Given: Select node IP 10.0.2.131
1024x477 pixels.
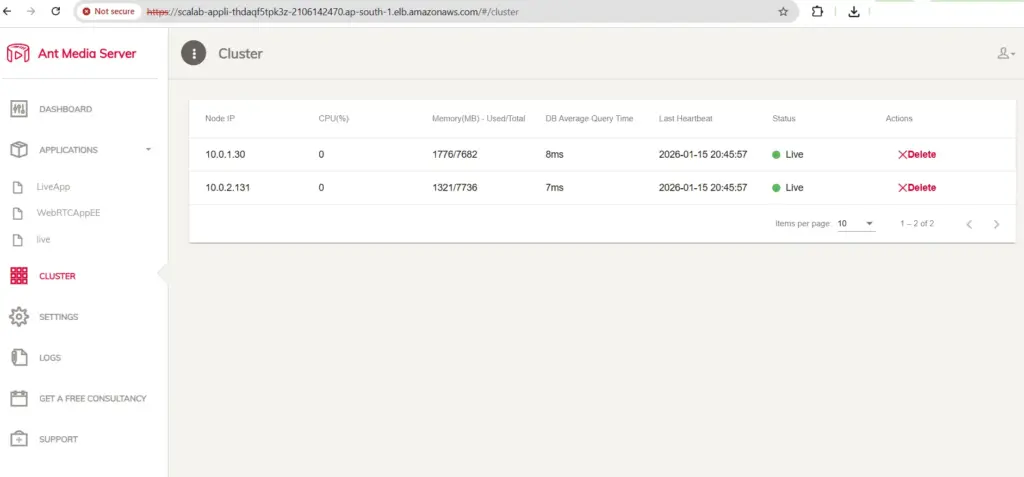Looking at the screenshot, I should point(228,188).
